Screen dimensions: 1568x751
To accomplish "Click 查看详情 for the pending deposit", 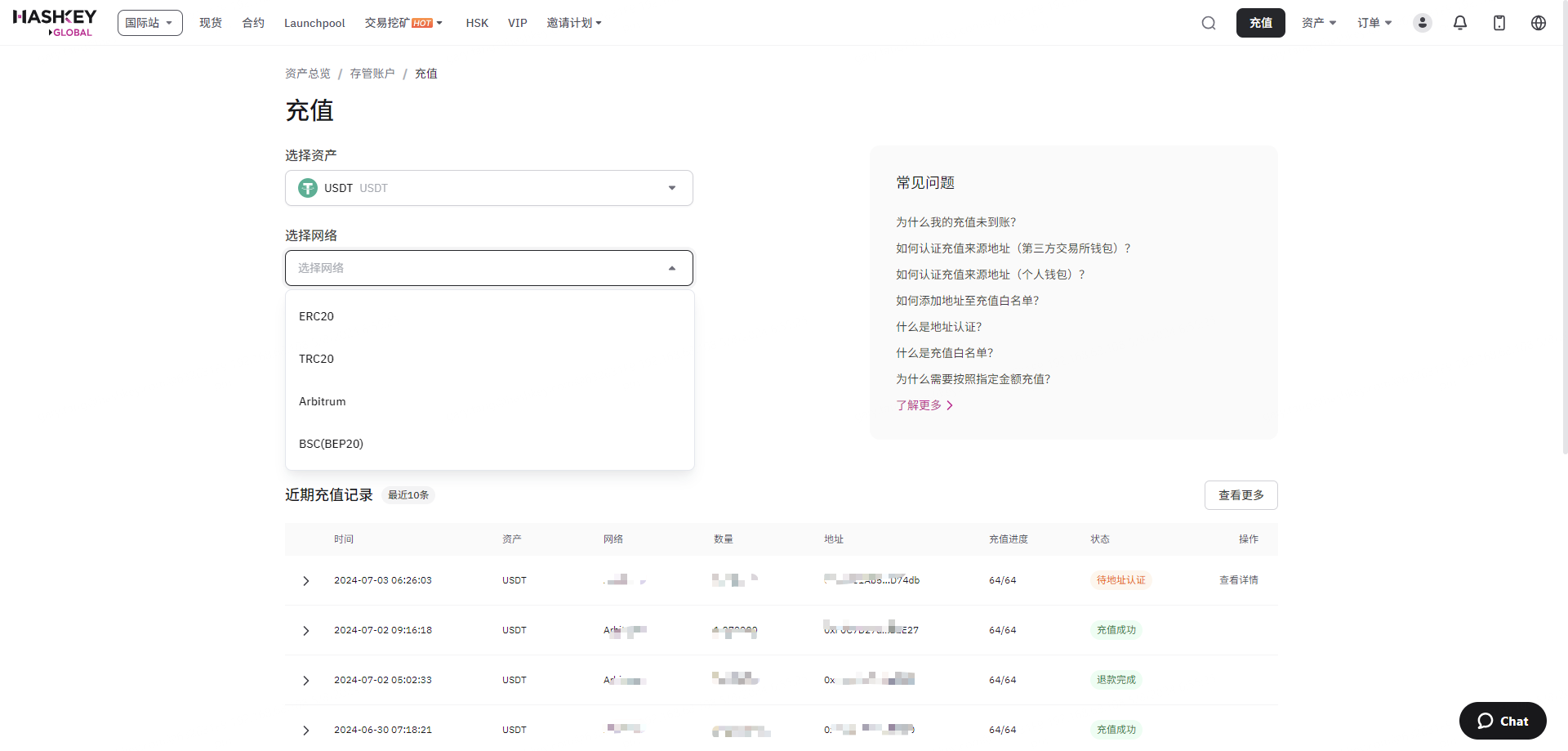I will (1239, 580).
